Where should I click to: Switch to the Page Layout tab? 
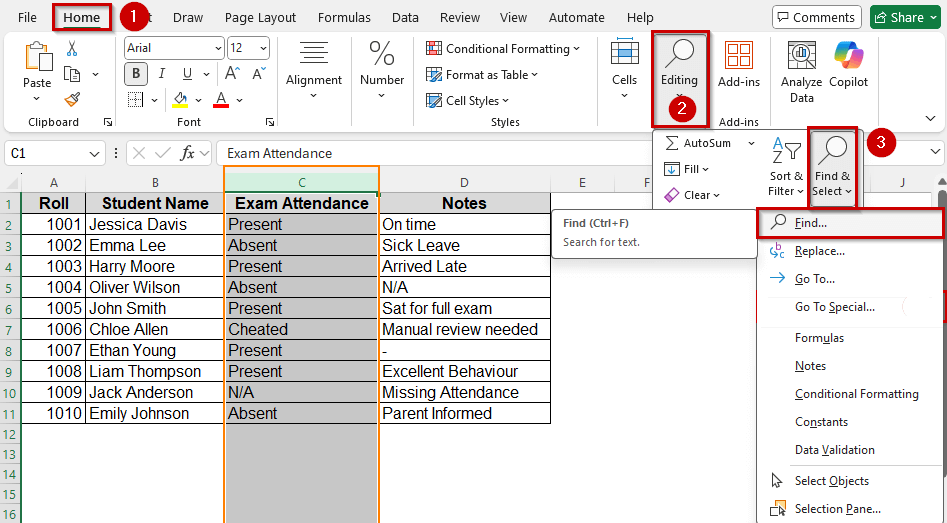point(260,17)
